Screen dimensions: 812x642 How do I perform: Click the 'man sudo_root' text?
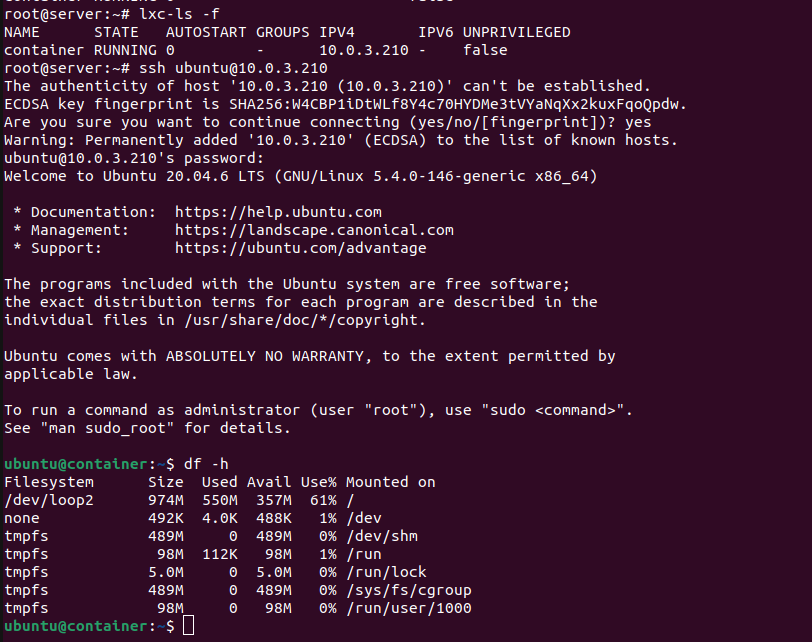107,428
